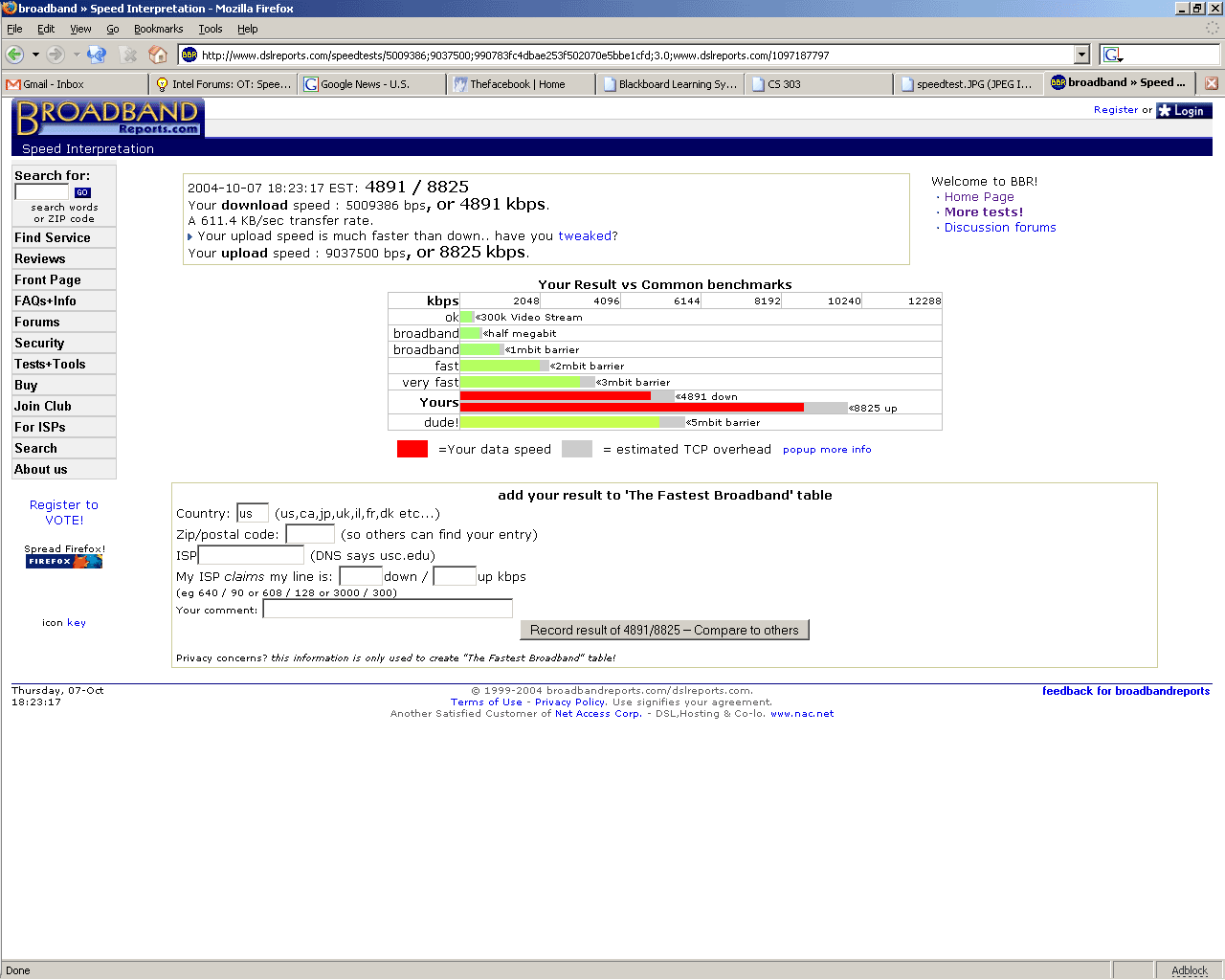Switch to the Google News tab
This screenshot has width=1225, height=980.
pyautogui.click(x=371, y=84)
